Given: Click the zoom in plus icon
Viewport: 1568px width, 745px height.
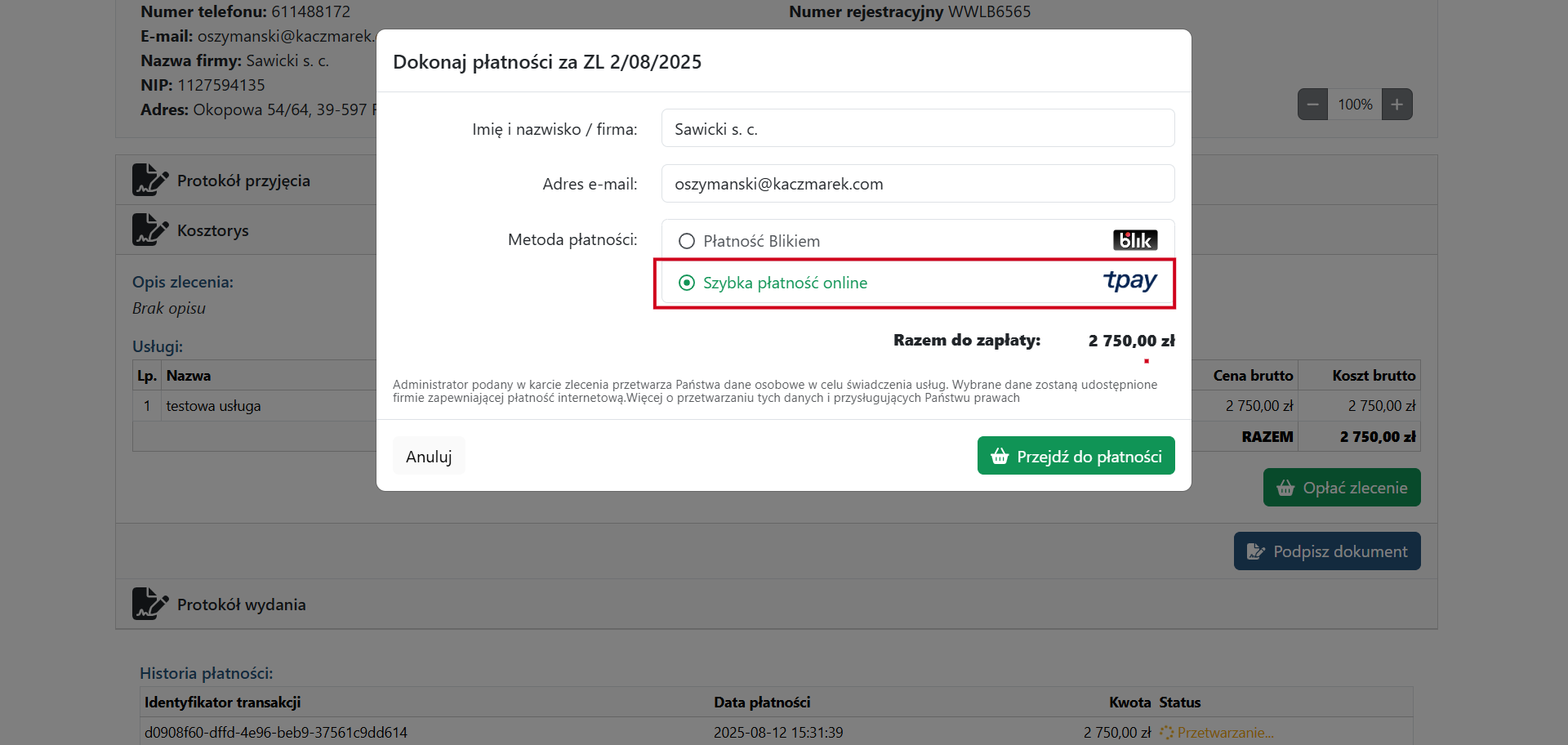Looking at the screenshot, I should [1396, 105].
